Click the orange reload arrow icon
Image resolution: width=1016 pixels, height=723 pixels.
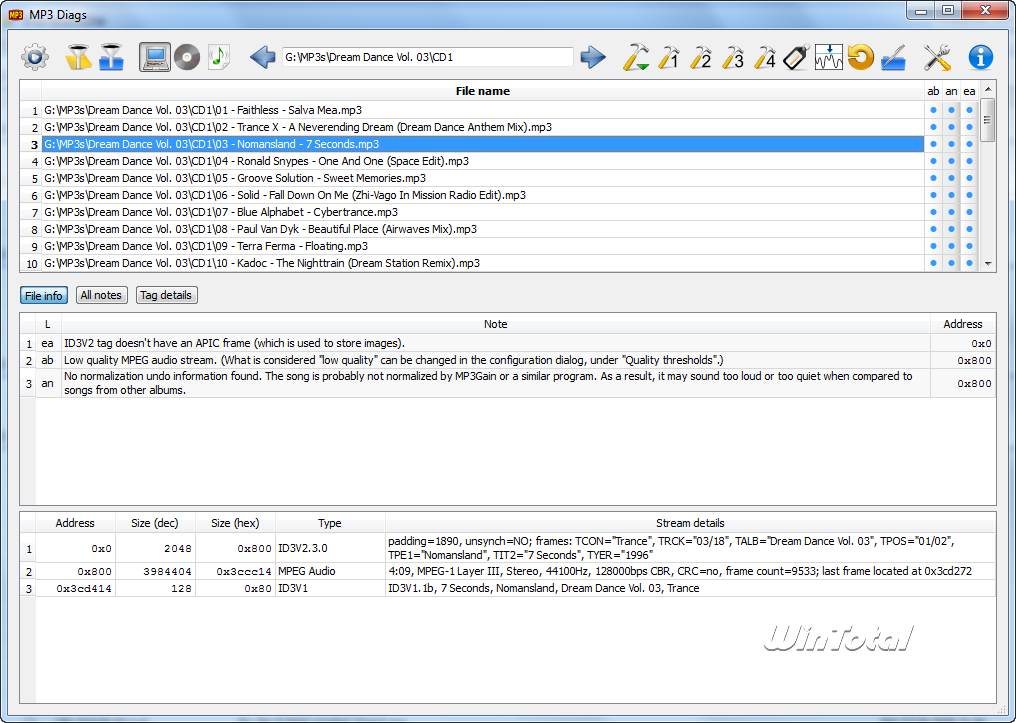[861, 58]
